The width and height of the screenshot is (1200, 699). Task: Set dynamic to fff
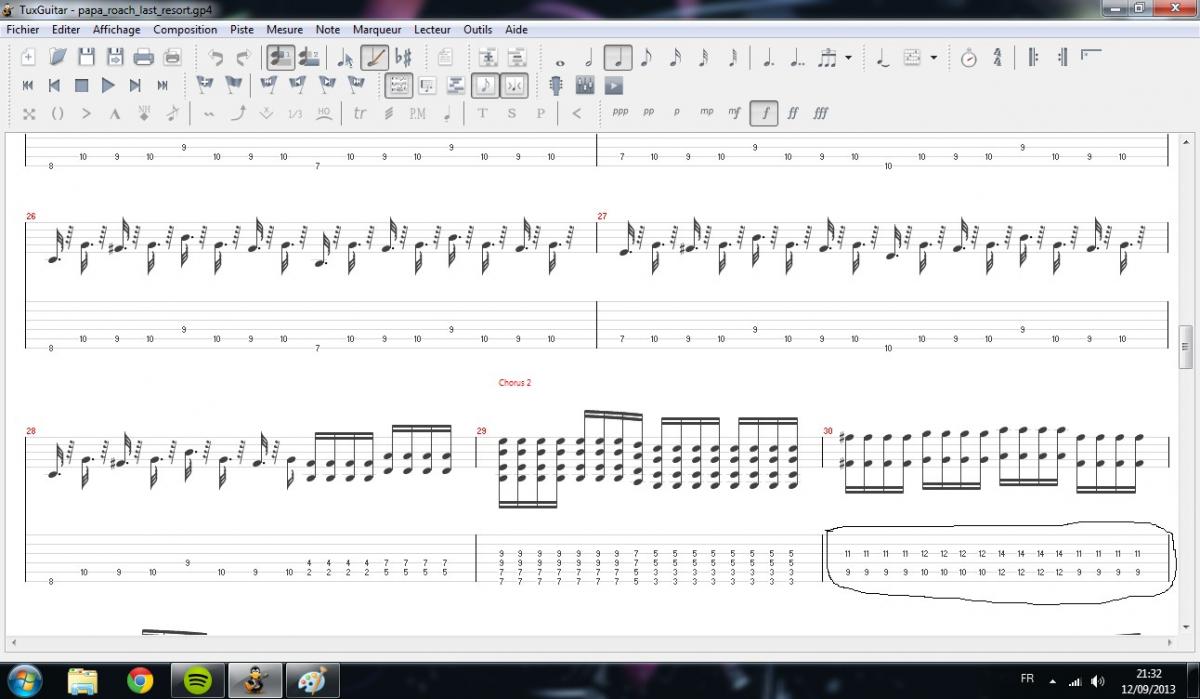(821, 113)
